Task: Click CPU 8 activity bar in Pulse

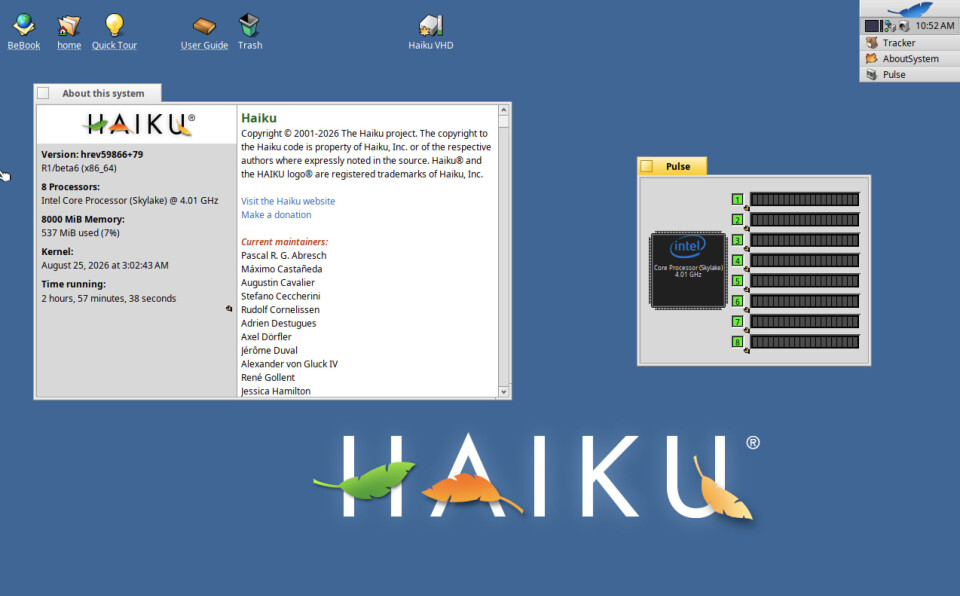Action: point(804,342)
